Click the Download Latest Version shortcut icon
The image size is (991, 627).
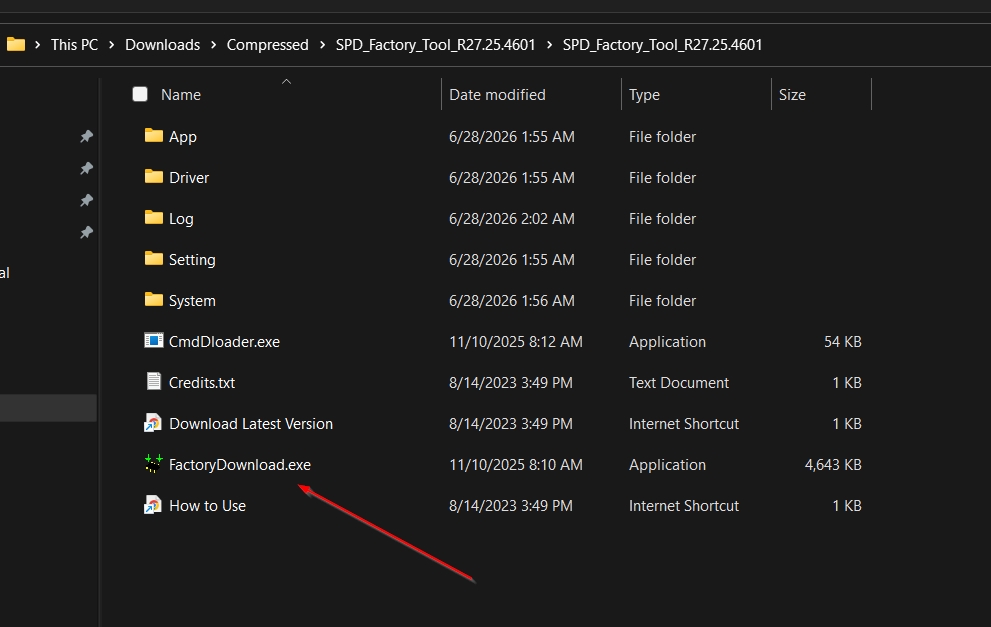pyautogui.click(x=153, y=423)
